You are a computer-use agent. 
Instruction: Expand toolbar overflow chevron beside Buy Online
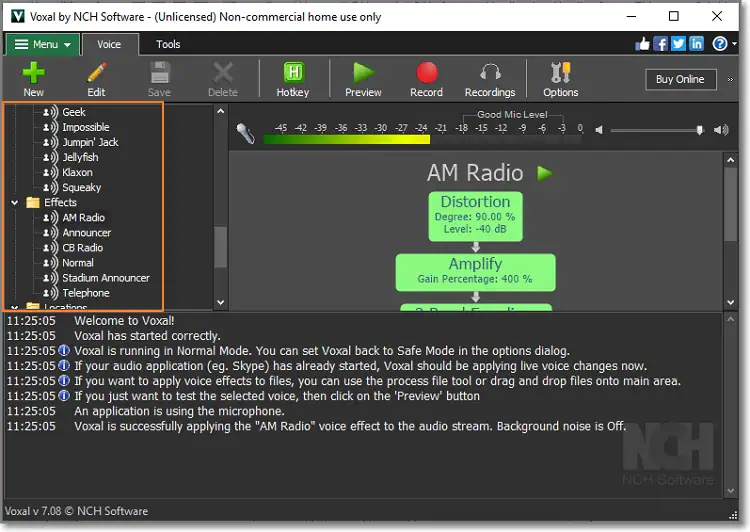(x=730, y=79)
